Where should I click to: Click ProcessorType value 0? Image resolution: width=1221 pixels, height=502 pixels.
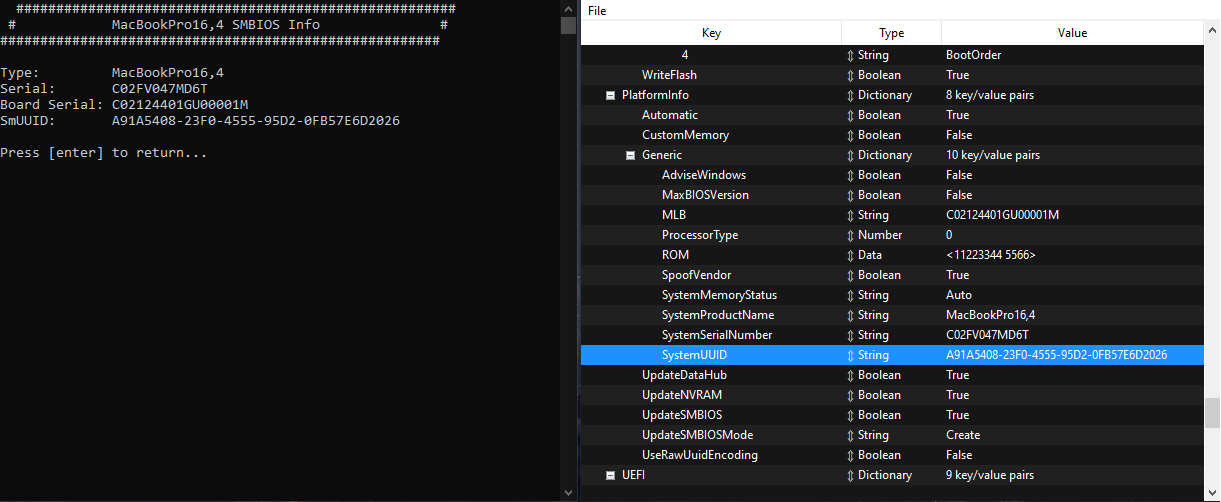pyautogui.click(x=949, y=235)
